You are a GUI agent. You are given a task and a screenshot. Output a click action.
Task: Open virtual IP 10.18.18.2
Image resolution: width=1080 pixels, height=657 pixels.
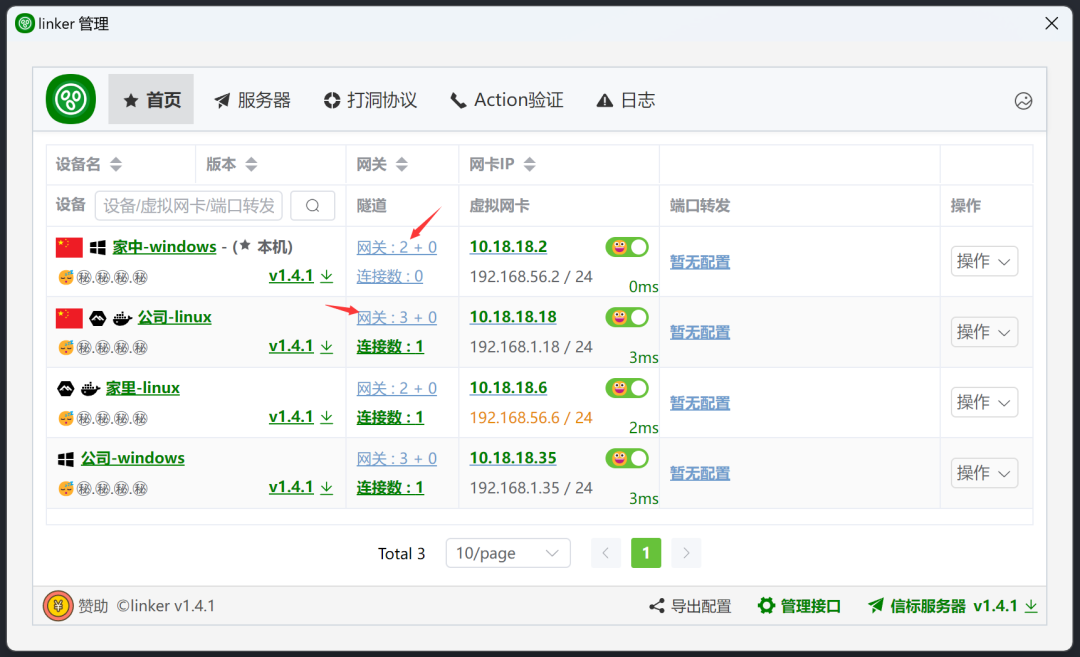508,247
